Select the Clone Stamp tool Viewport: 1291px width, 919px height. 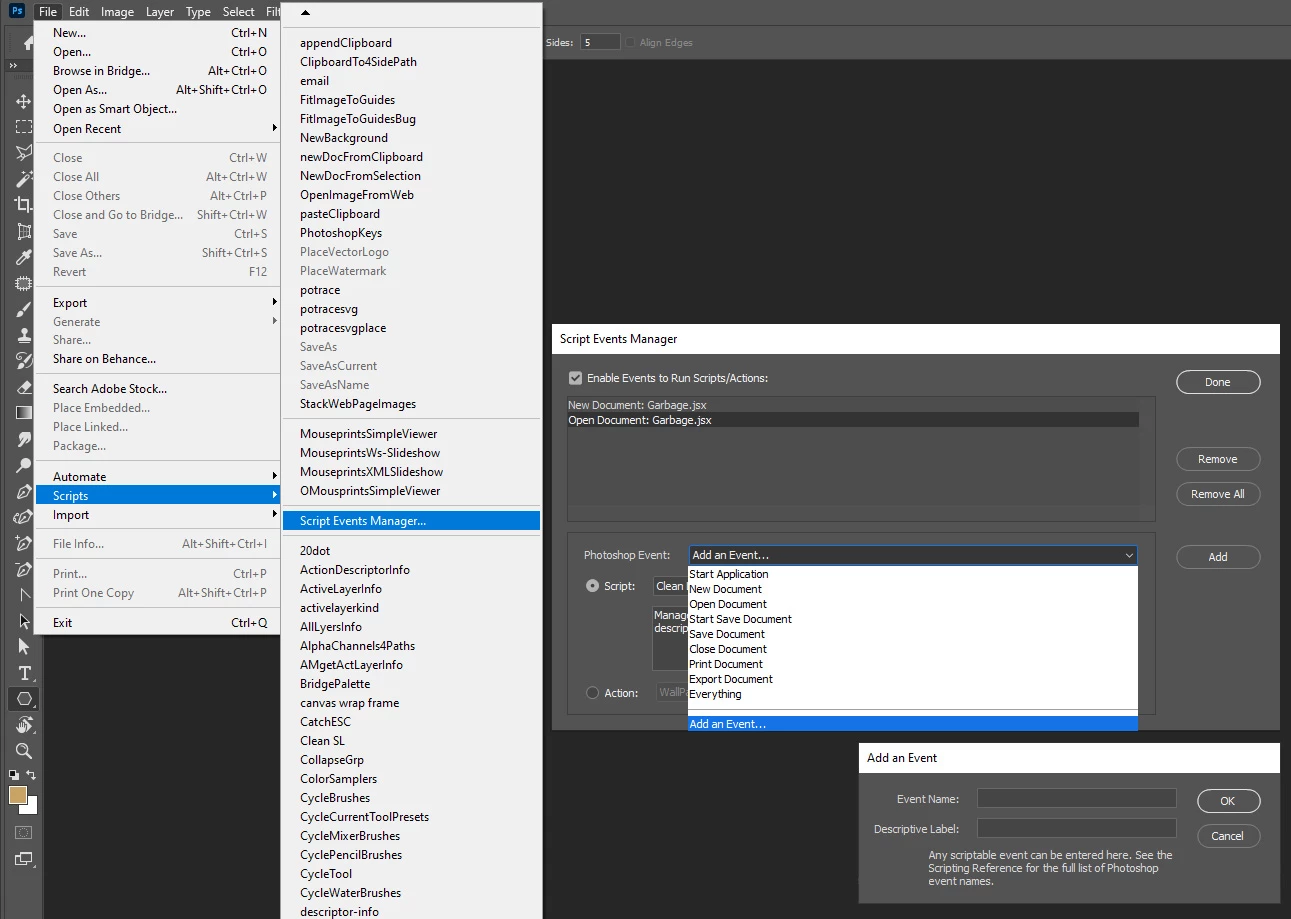pyautogui.click(x=23, y=336)
